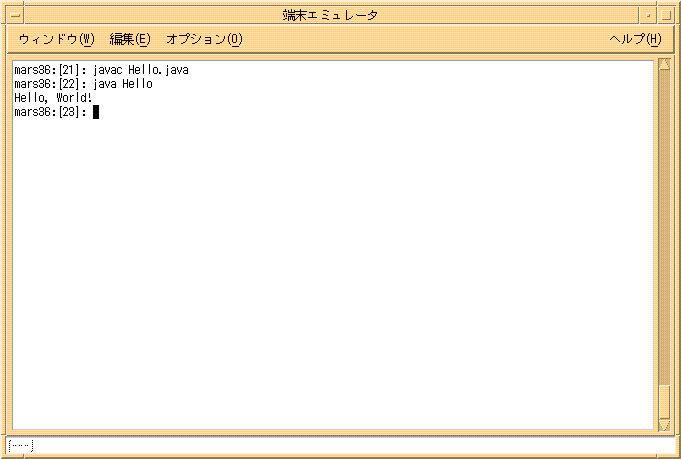Click the status input field below the terminal
The image size is (681, 459).
[x=340, y=445]
